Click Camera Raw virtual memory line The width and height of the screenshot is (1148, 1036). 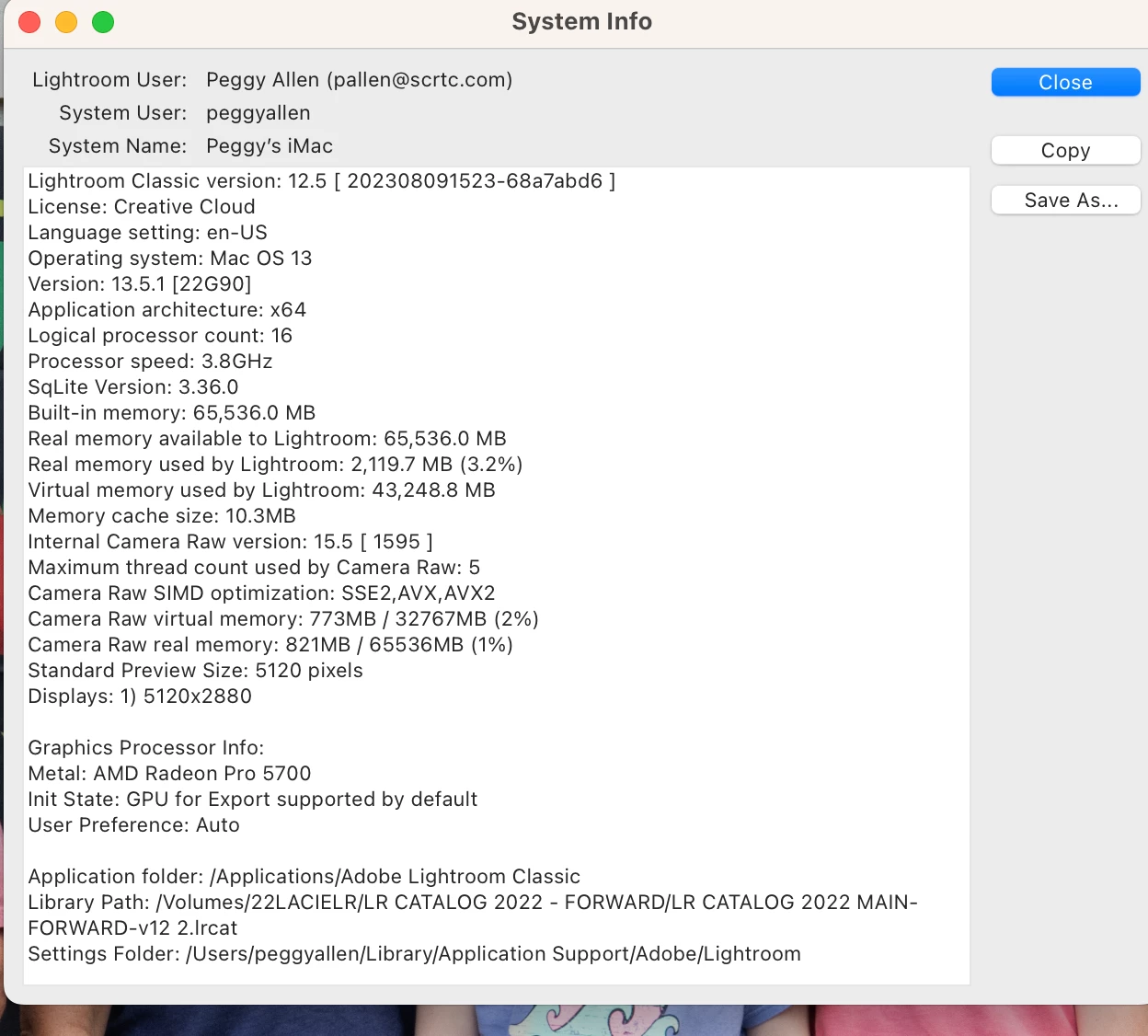pyautogui.click(x=283, y=619)
